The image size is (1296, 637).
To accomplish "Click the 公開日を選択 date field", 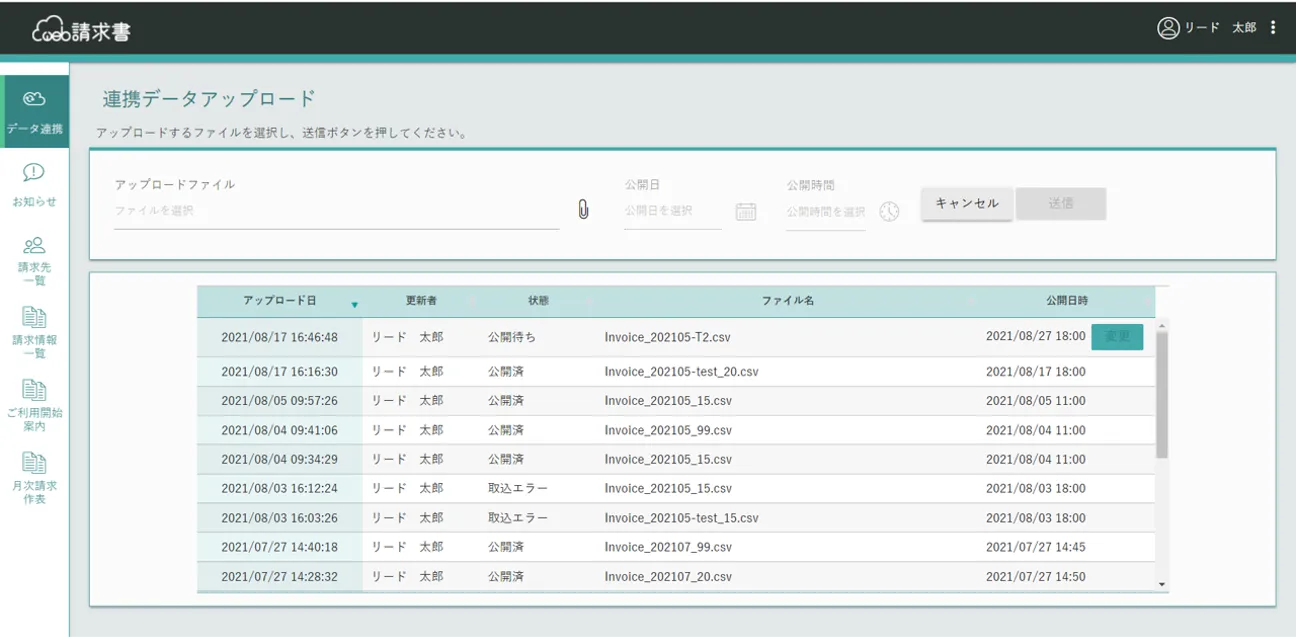I will [672, 211].
